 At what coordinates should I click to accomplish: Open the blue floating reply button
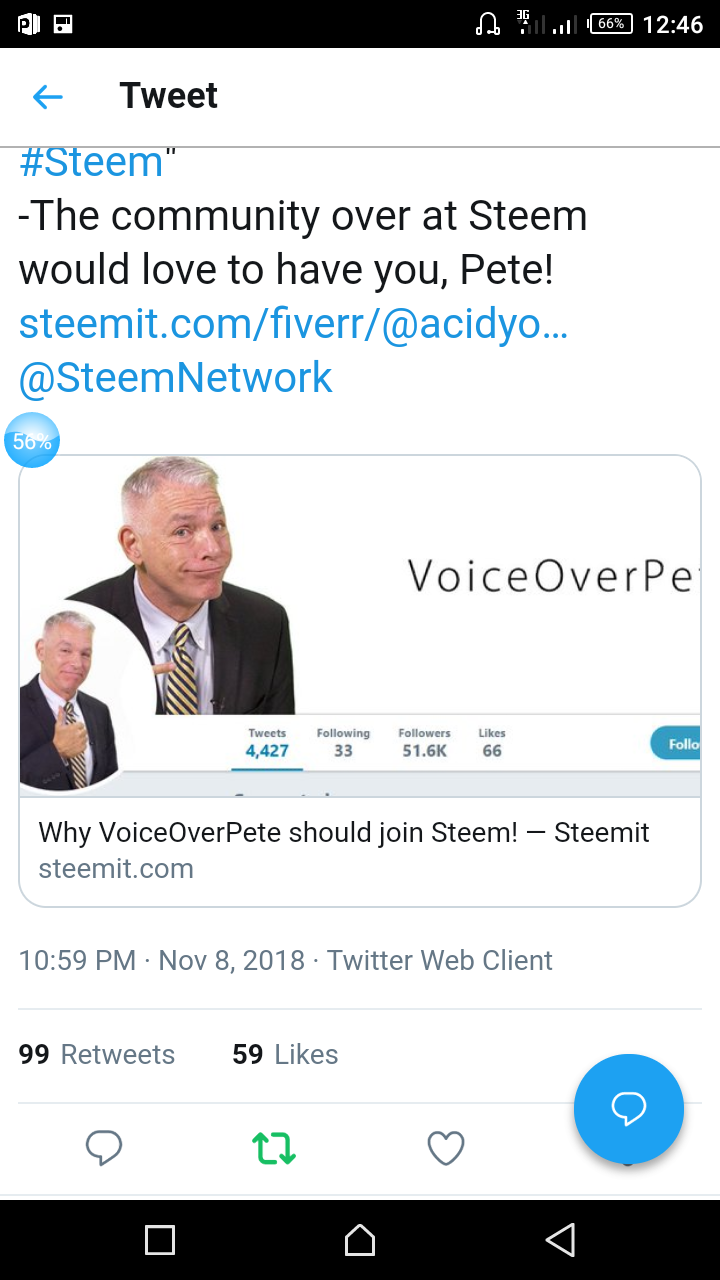(x=629, y=1108)
